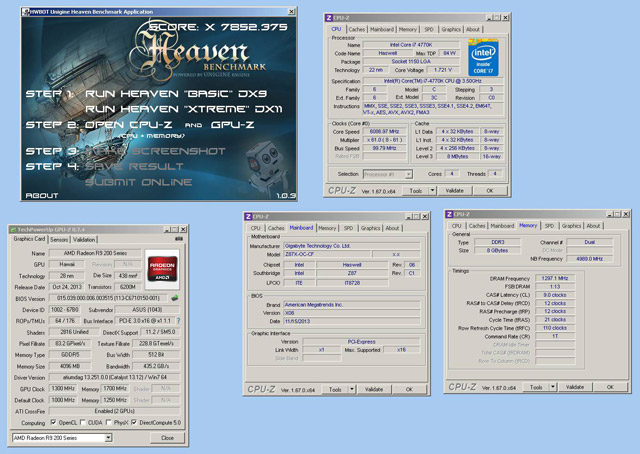Click the camera screenshot icon in GPU-Z
Screen dimensions: 640x454
tap(178, 239)
